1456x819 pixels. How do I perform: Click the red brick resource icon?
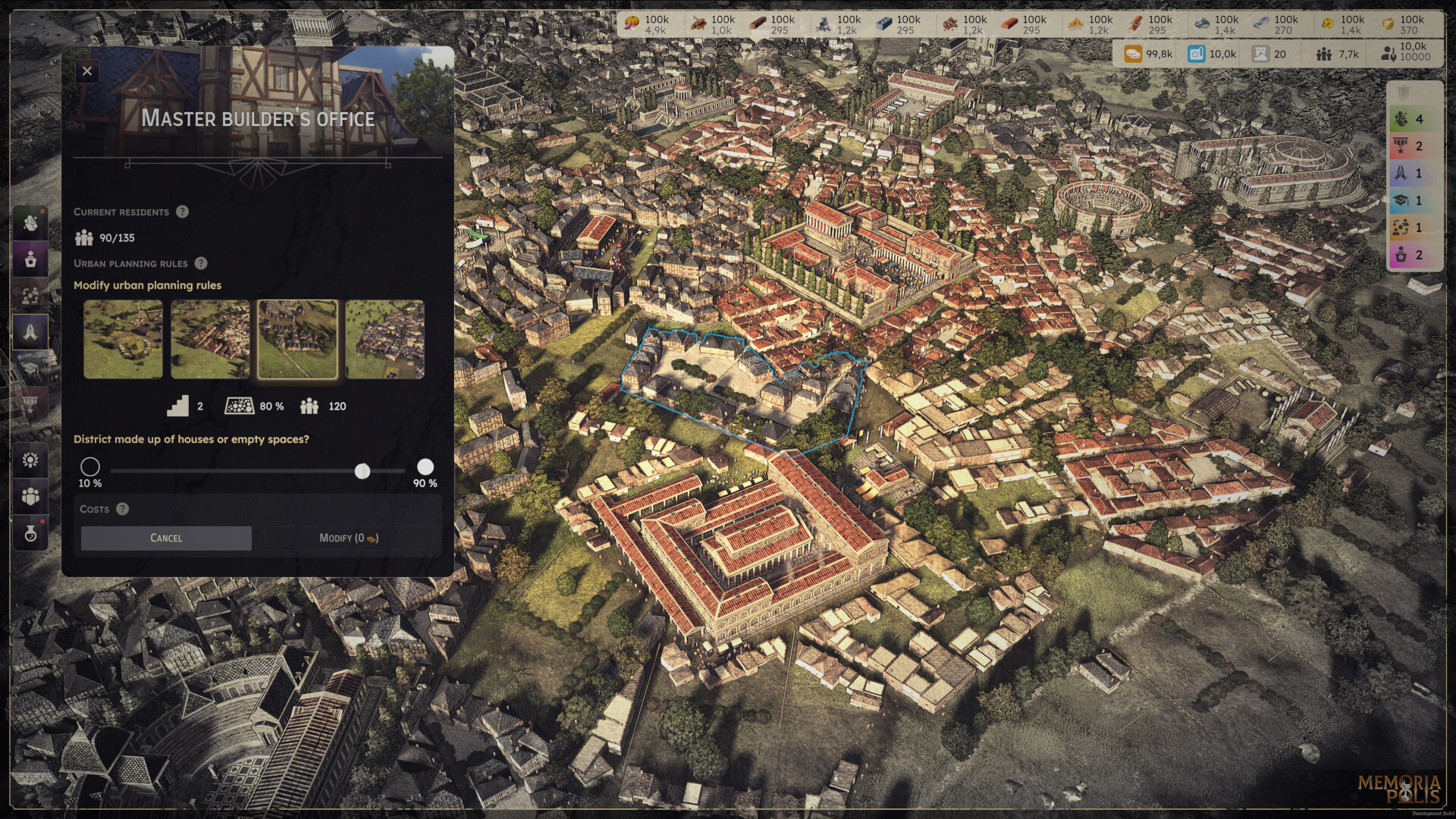tap(1009, 24)
